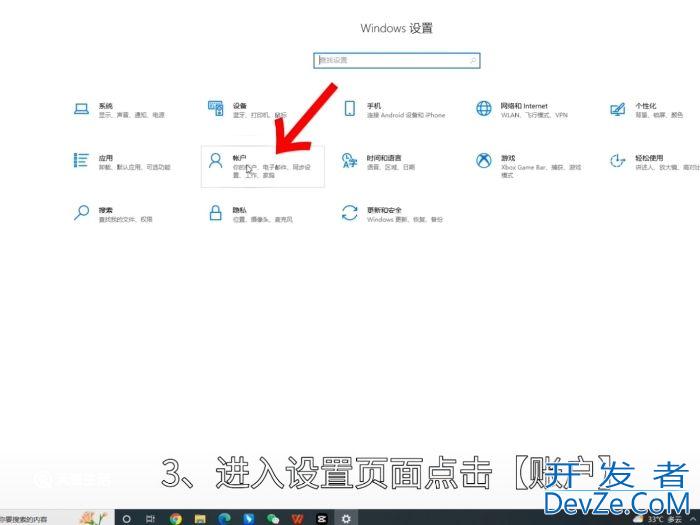Open Cortana circle on the taskbar
Viewport: 700px width, 525px height.
pos(127,519)
